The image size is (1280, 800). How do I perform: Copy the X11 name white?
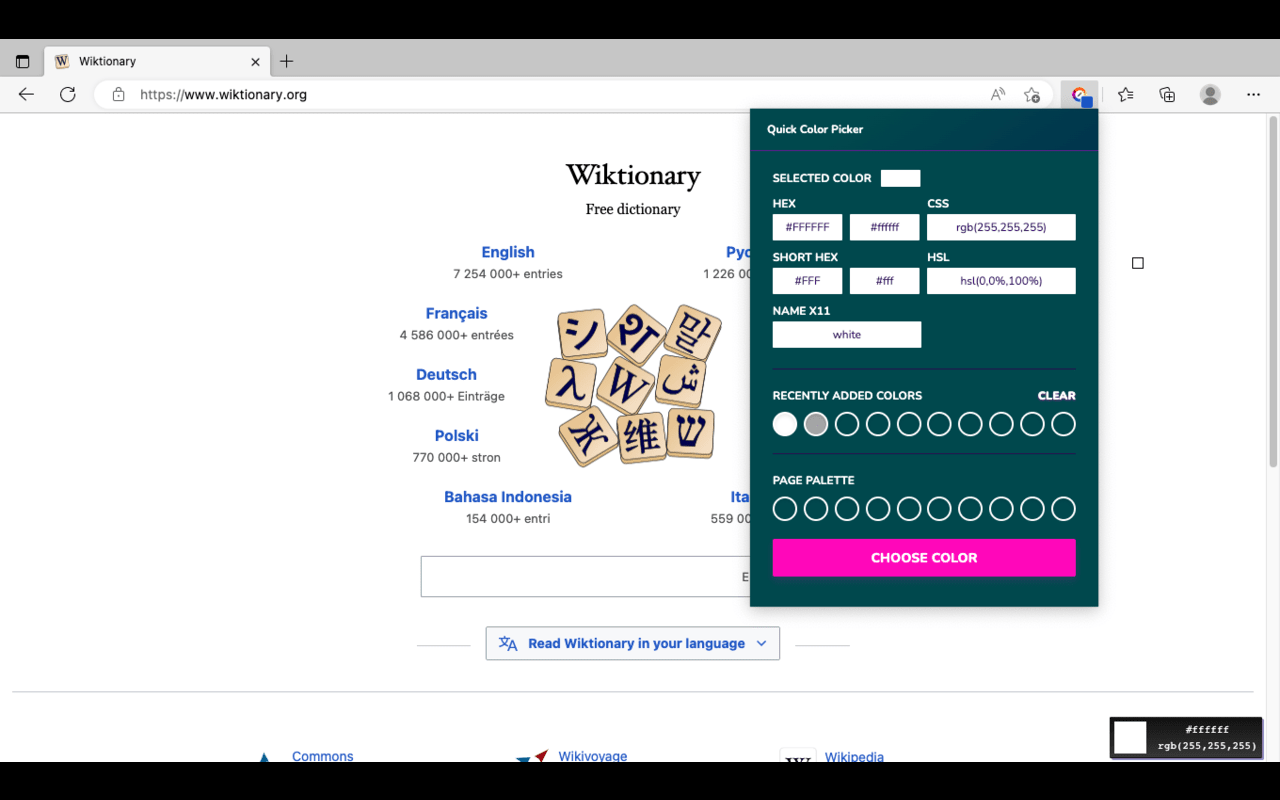pos(847,335)
